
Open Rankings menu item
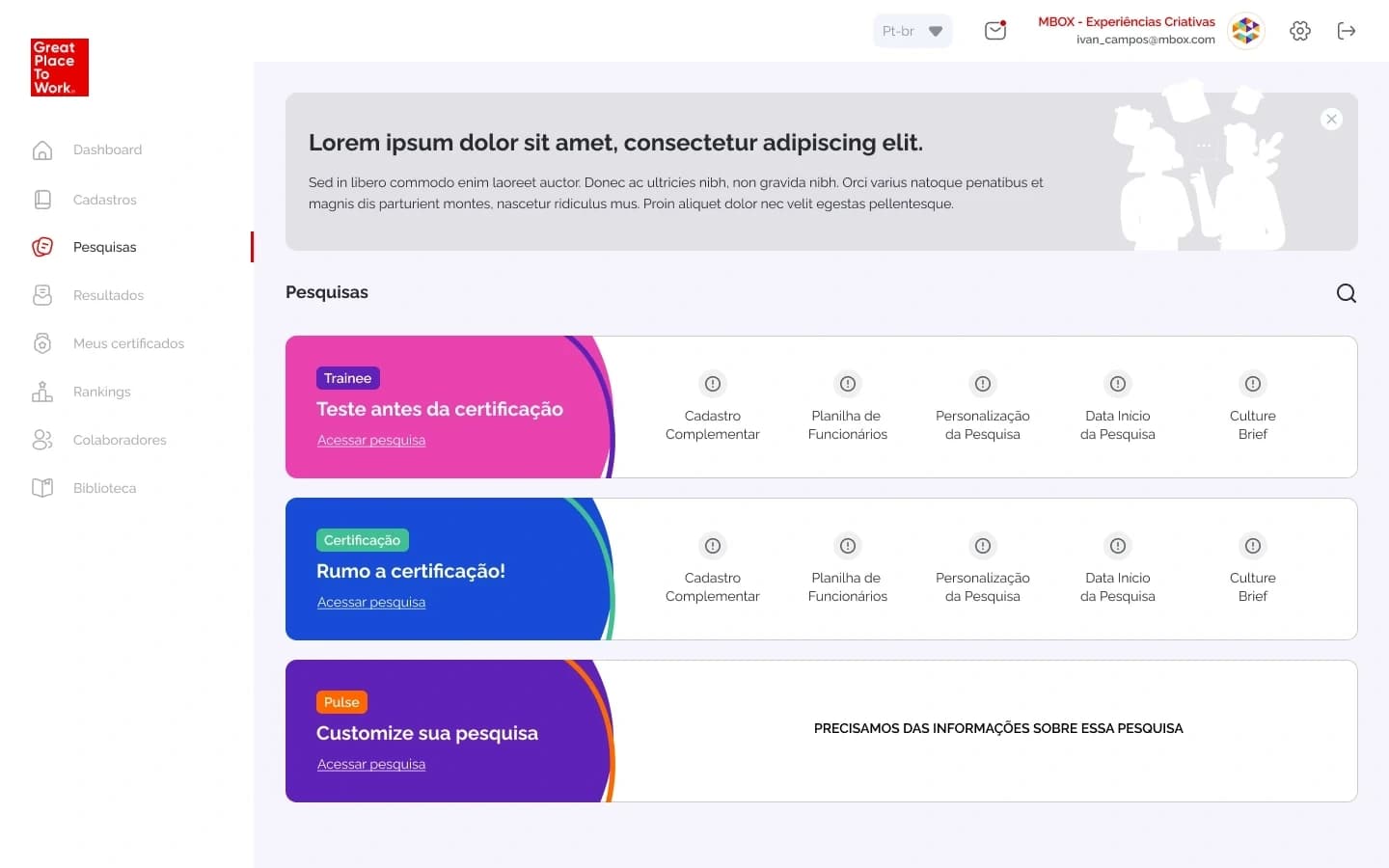click(x=101, y=392)
